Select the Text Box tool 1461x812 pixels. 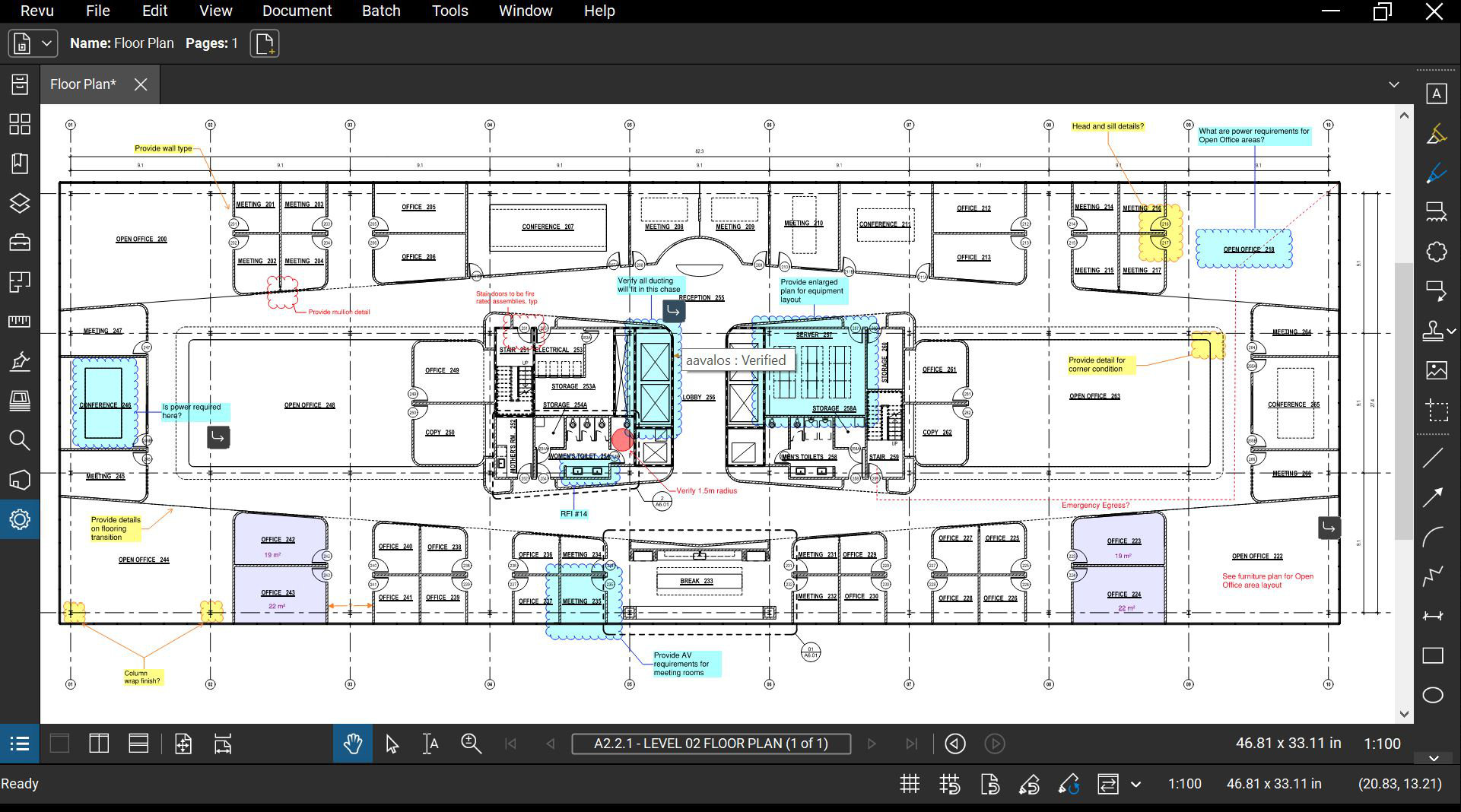pyautogui.click(x=1436, y=94)
